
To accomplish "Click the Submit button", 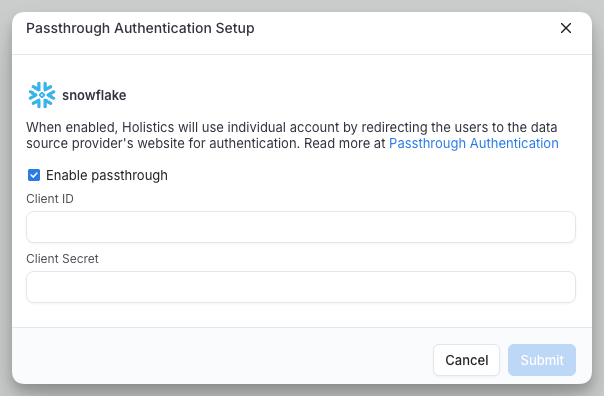I will (x=542, y=360).
